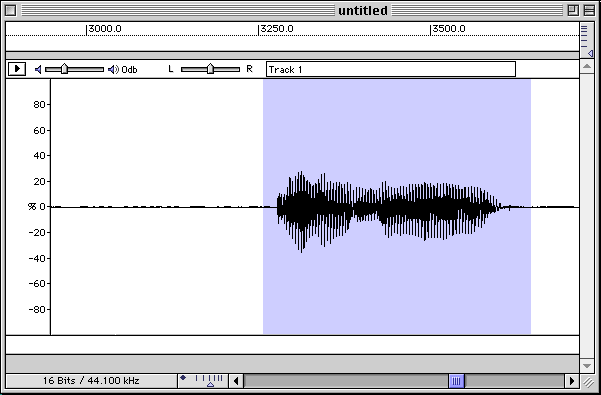Viewport: 601px width, 395px height.
Task: Click the horizontal scrollbar thumb
Action: [x=456, y=381]
